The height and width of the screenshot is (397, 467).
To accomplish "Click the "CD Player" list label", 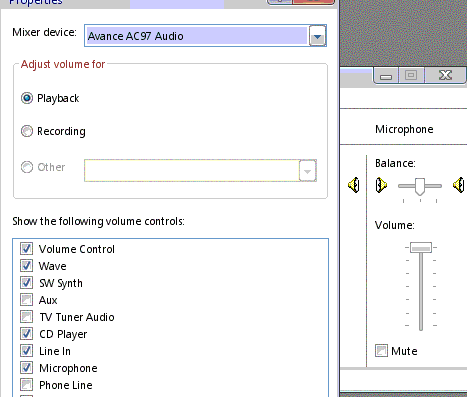I will 63,334.
